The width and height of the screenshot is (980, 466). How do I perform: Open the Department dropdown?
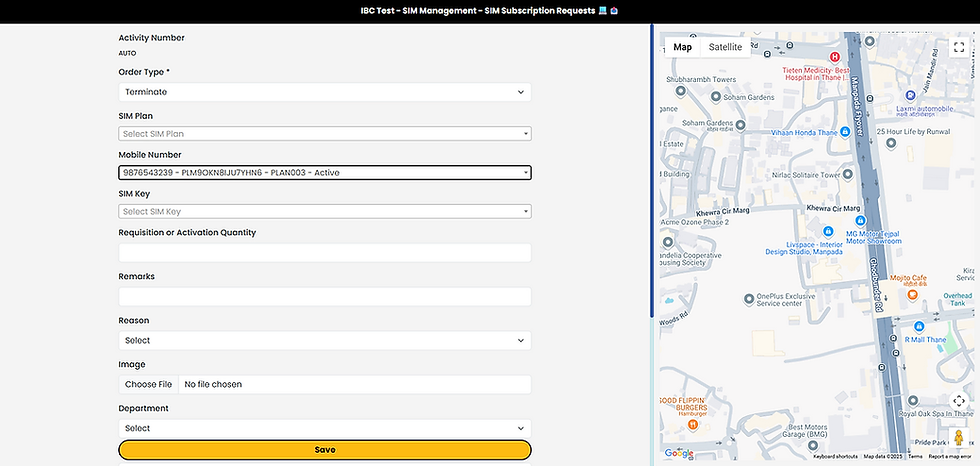click(x=325, y=429)
